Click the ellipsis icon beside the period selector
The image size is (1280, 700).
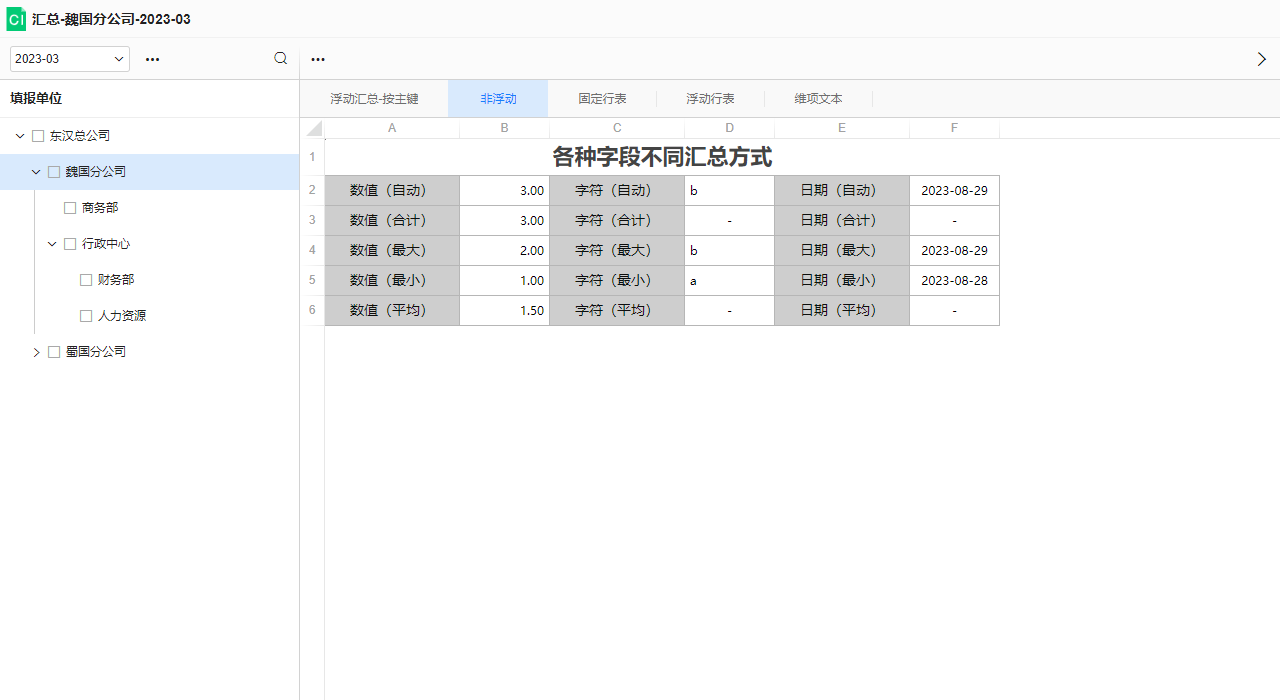coord(152,60)
